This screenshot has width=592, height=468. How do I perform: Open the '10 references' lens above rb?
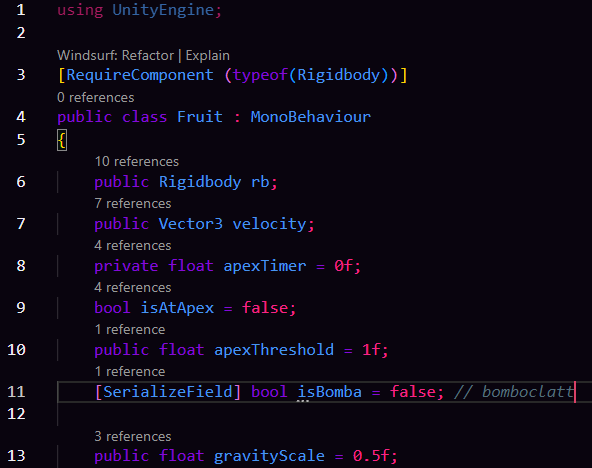(137, 162)
